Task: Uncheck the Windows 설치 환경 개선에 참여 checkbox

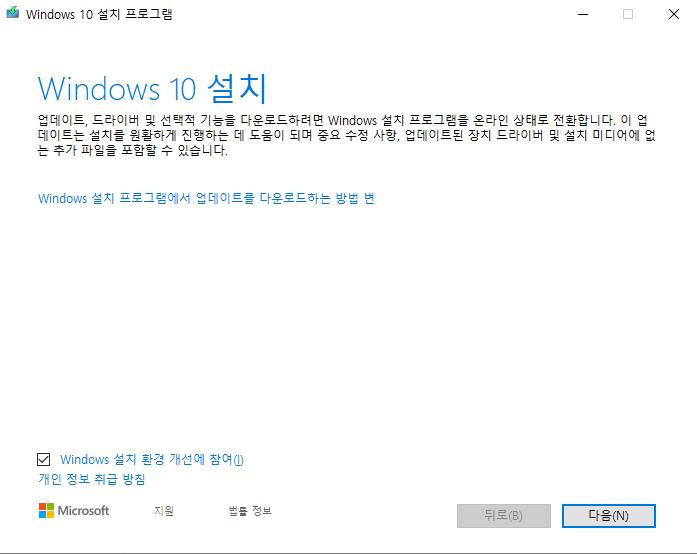Action: click(44, 459)
